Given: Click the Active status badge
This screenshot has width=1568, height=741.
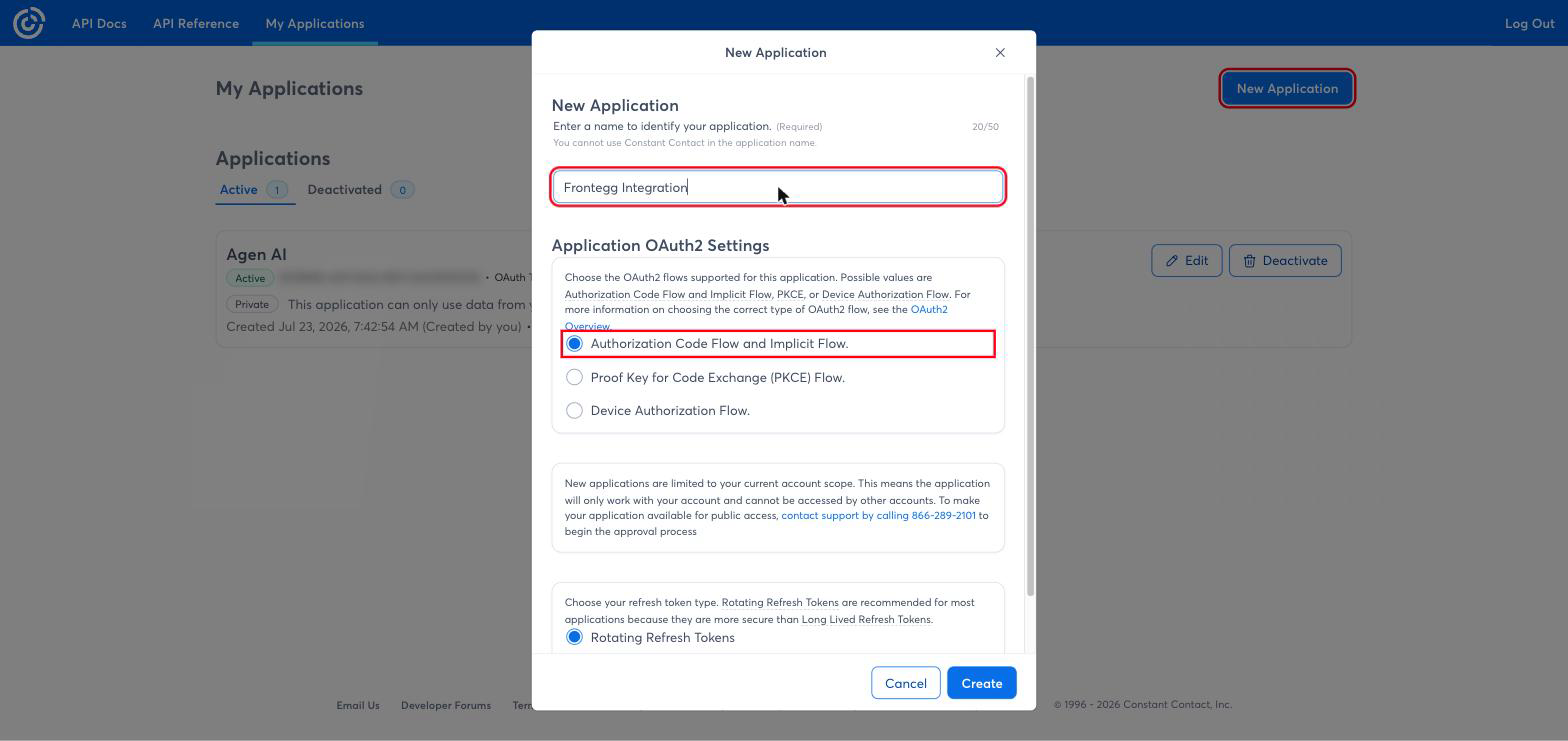Looking at the screenshot, I should click(x=250, y=278).
